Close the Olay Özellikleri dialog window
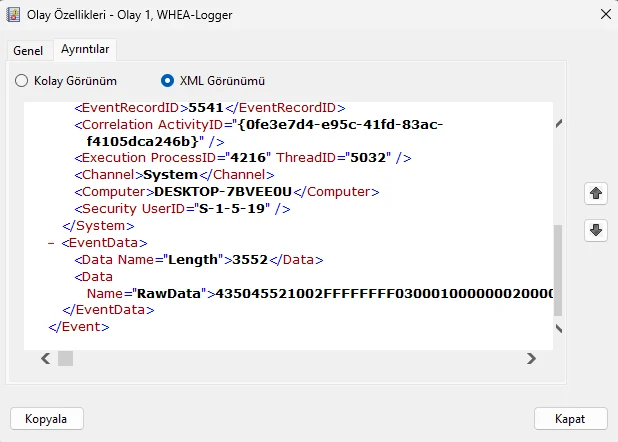Viewport: 618px width, 442px height. coord(605,15)
